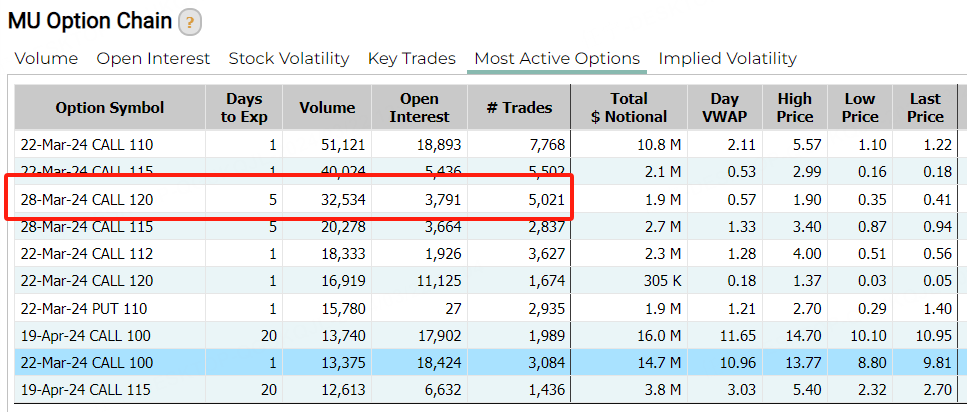This screenshot has height=412, width=967.
Task: Click the high price value 5.57
Action: (807, 146)
